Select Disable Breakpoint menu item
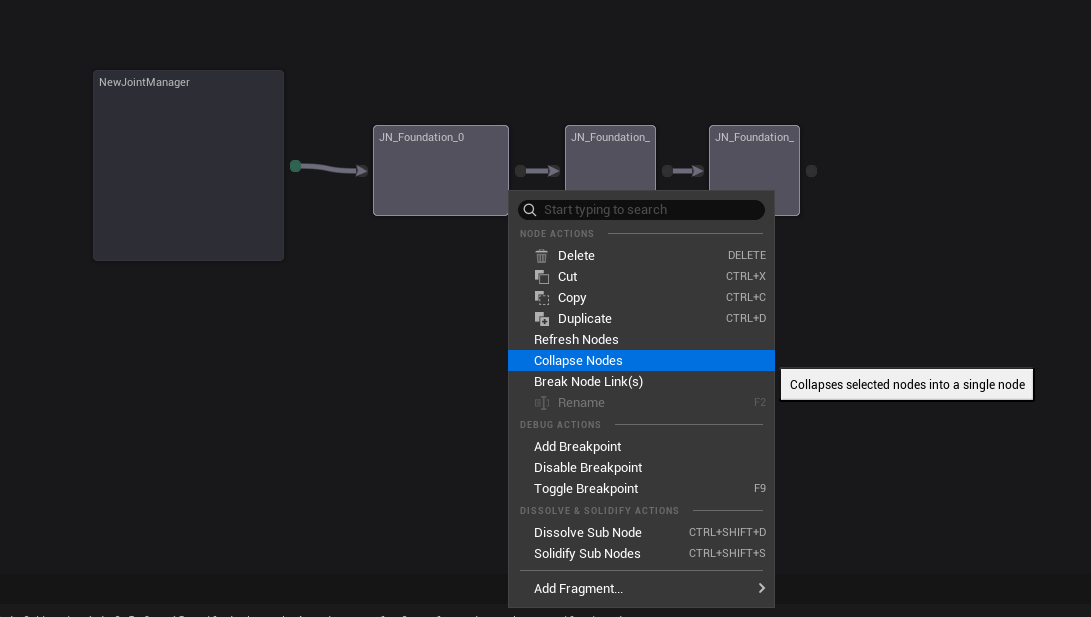The width and height of the screenshot is (1091, 617). pos(588,468)
